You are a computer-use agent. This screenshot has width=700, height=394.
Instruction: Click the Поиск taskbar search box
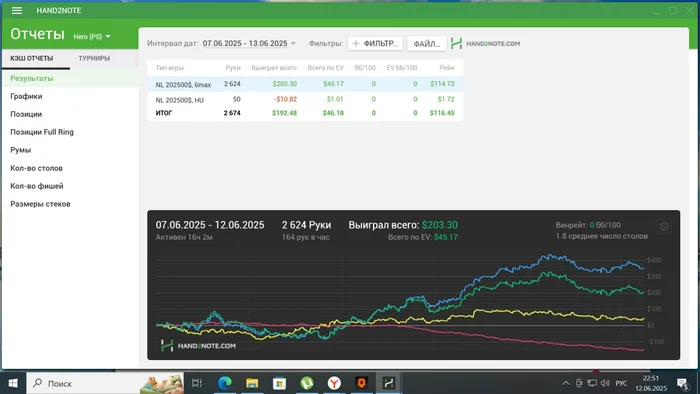pos(105,383)
